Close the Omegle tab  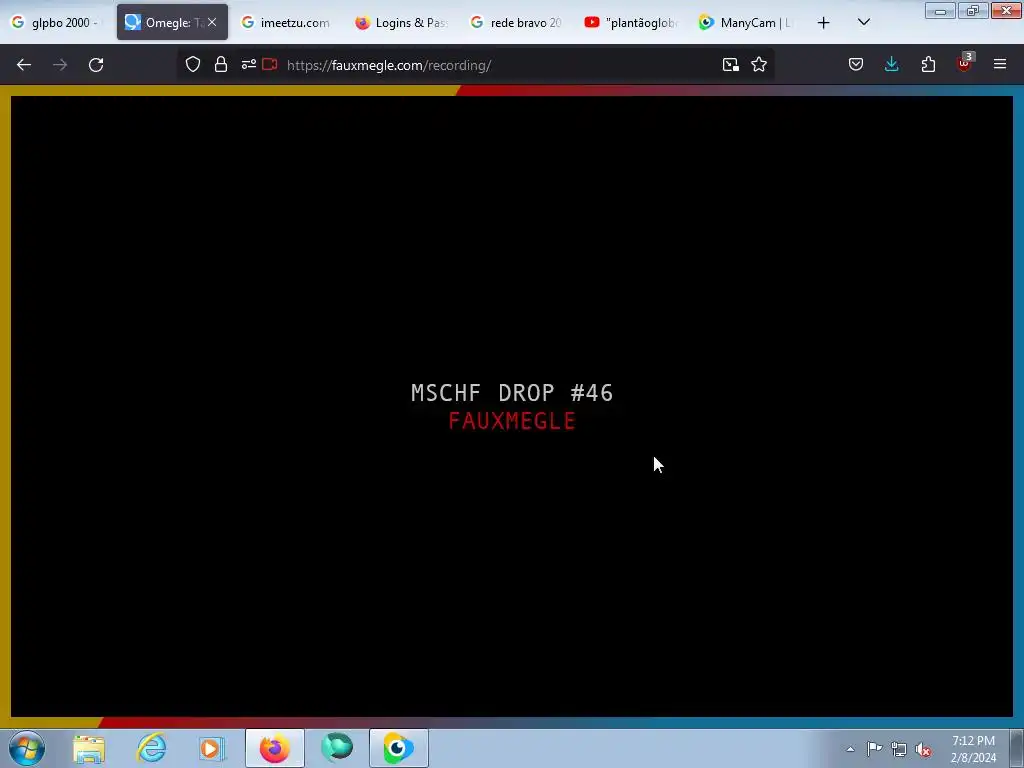click(x=212, y=22)
